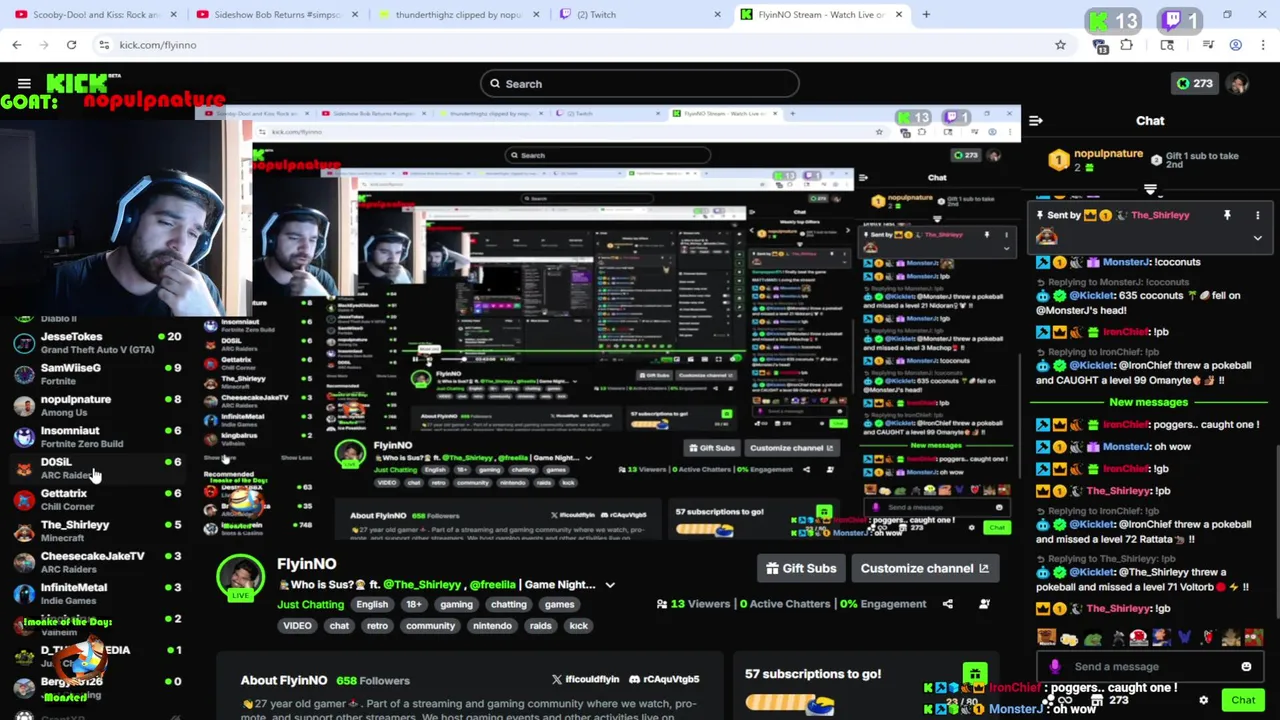Expand the stream title dropdown
The width and height of the screenshot is (1280, 720).
coord(610,585)
